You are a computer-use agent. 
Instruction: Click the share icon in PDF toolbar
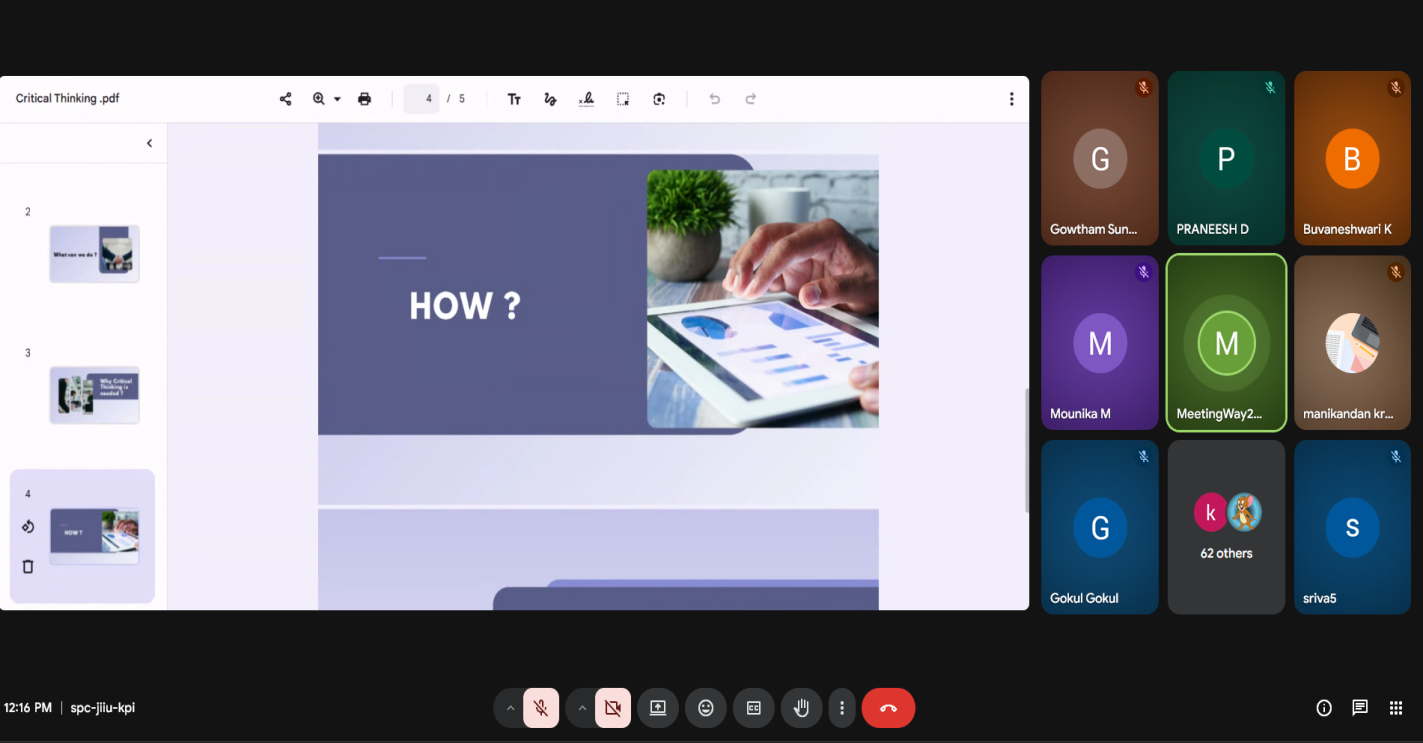point(286,99)
